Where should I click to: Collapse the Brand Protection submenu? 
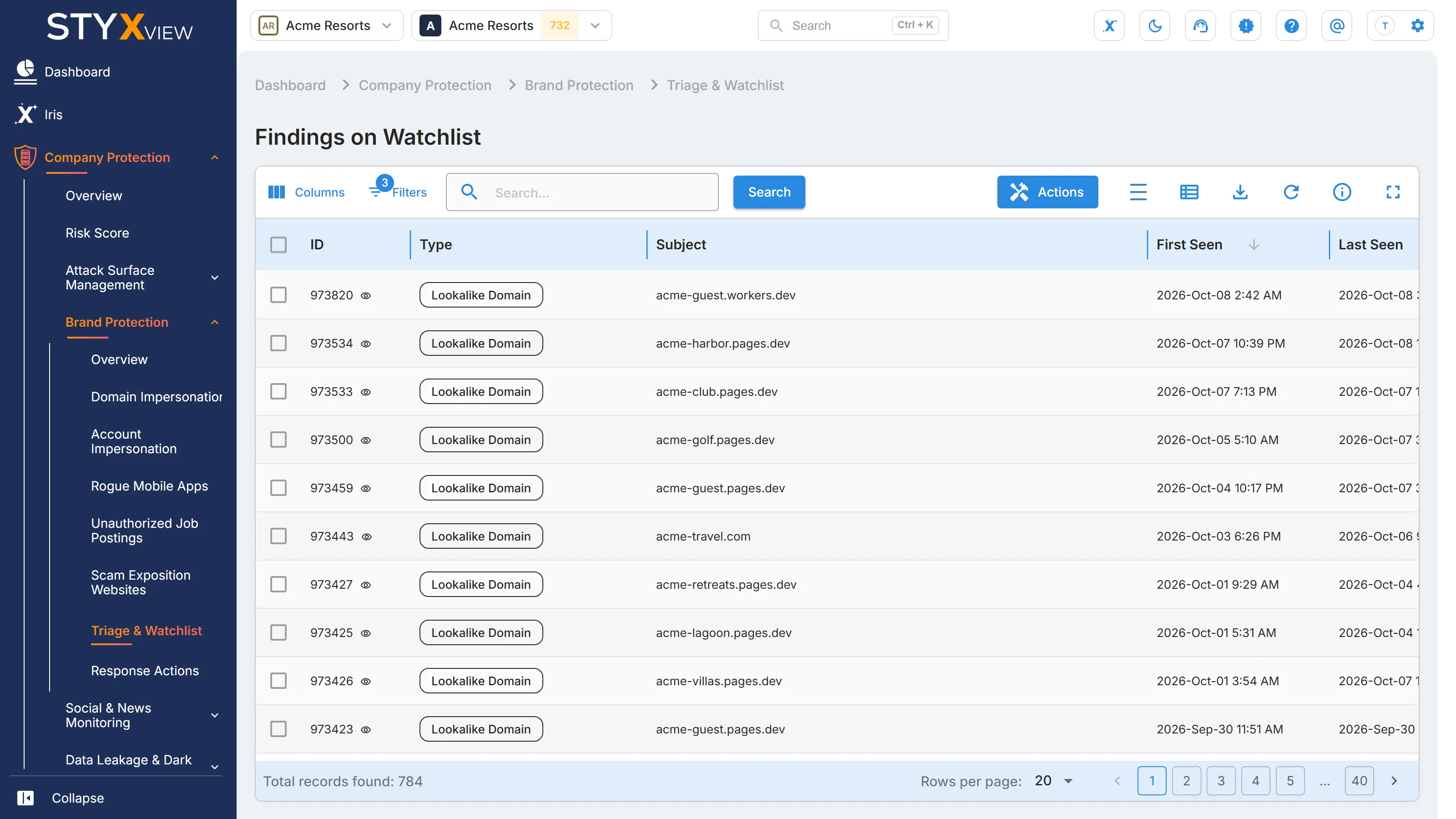pyautogui.click(x=215, y=322)
